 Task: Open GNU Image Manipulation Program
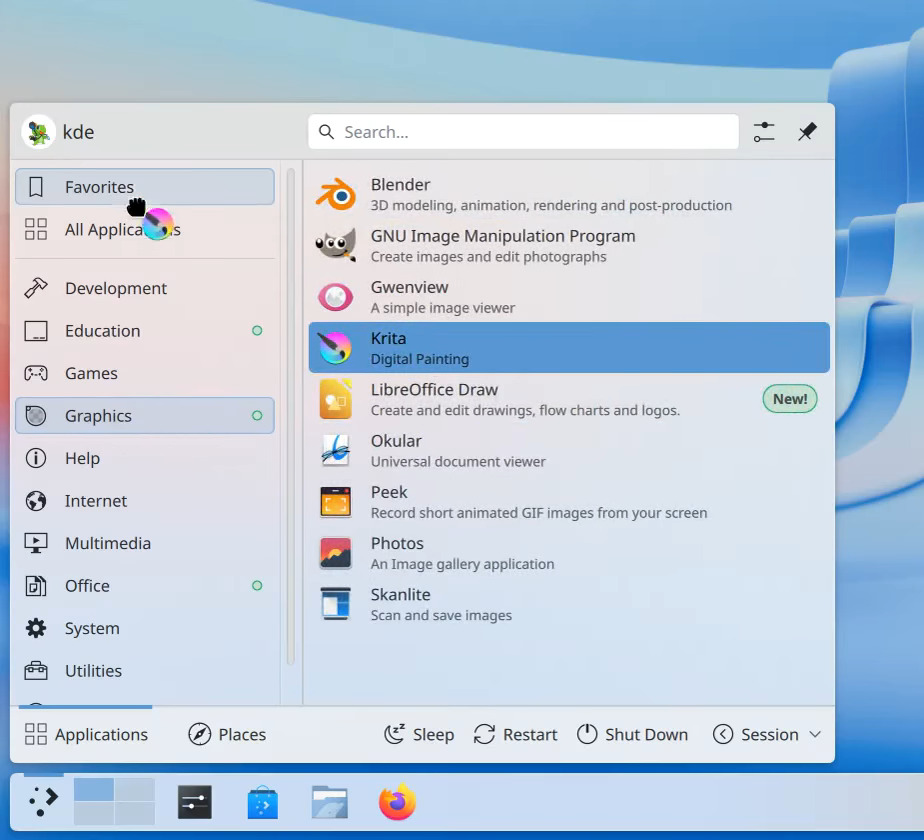(569, 245)
